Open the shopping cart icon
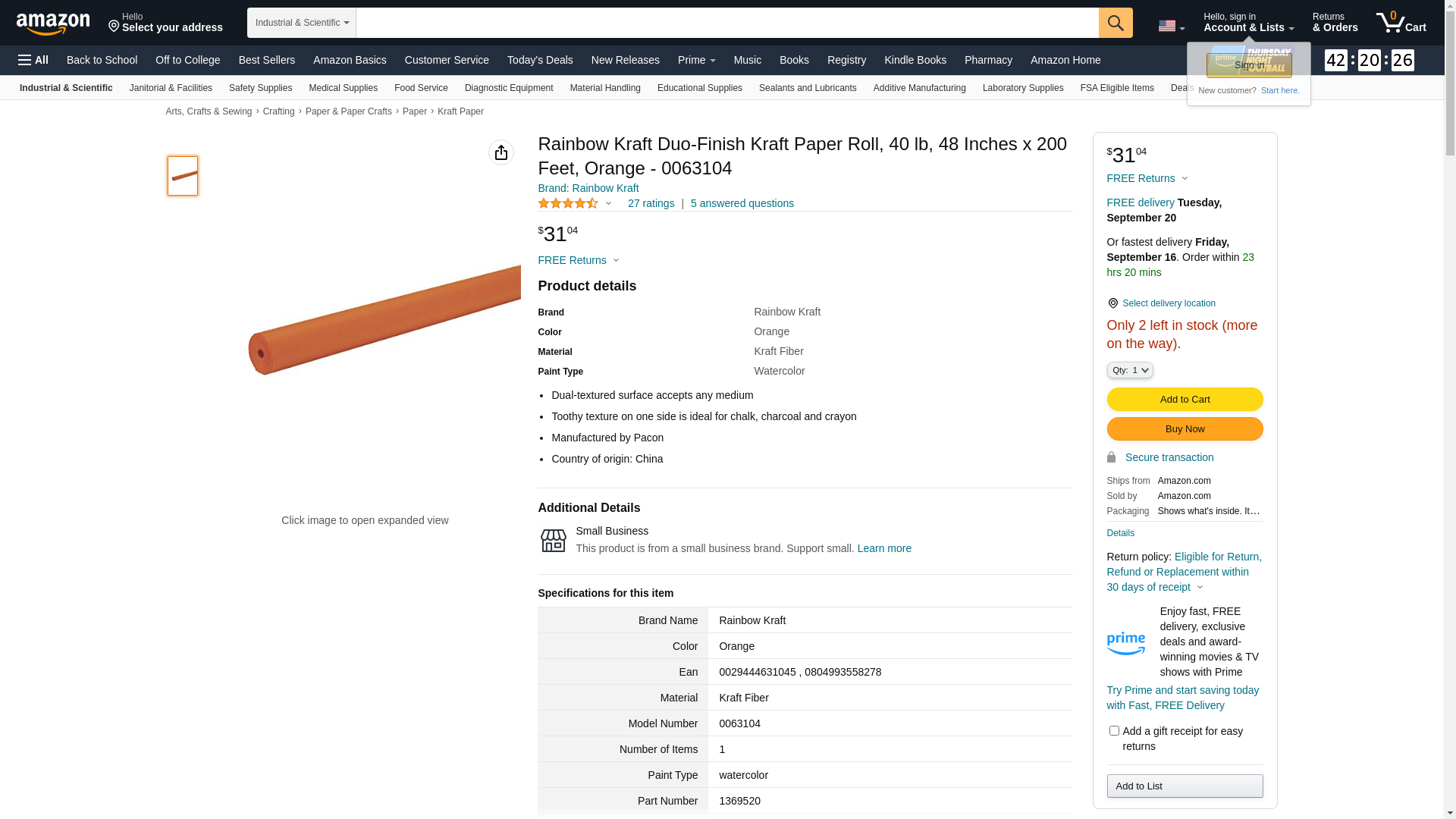 pos(1401,23)
